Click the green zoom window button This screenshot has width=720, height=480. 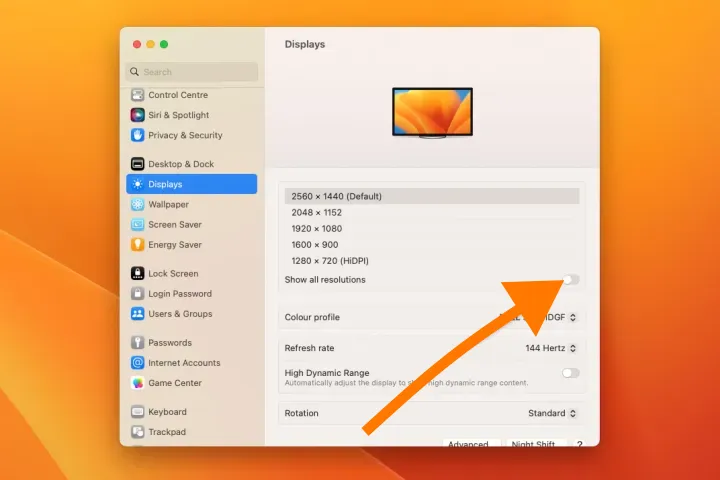point(164,44)
